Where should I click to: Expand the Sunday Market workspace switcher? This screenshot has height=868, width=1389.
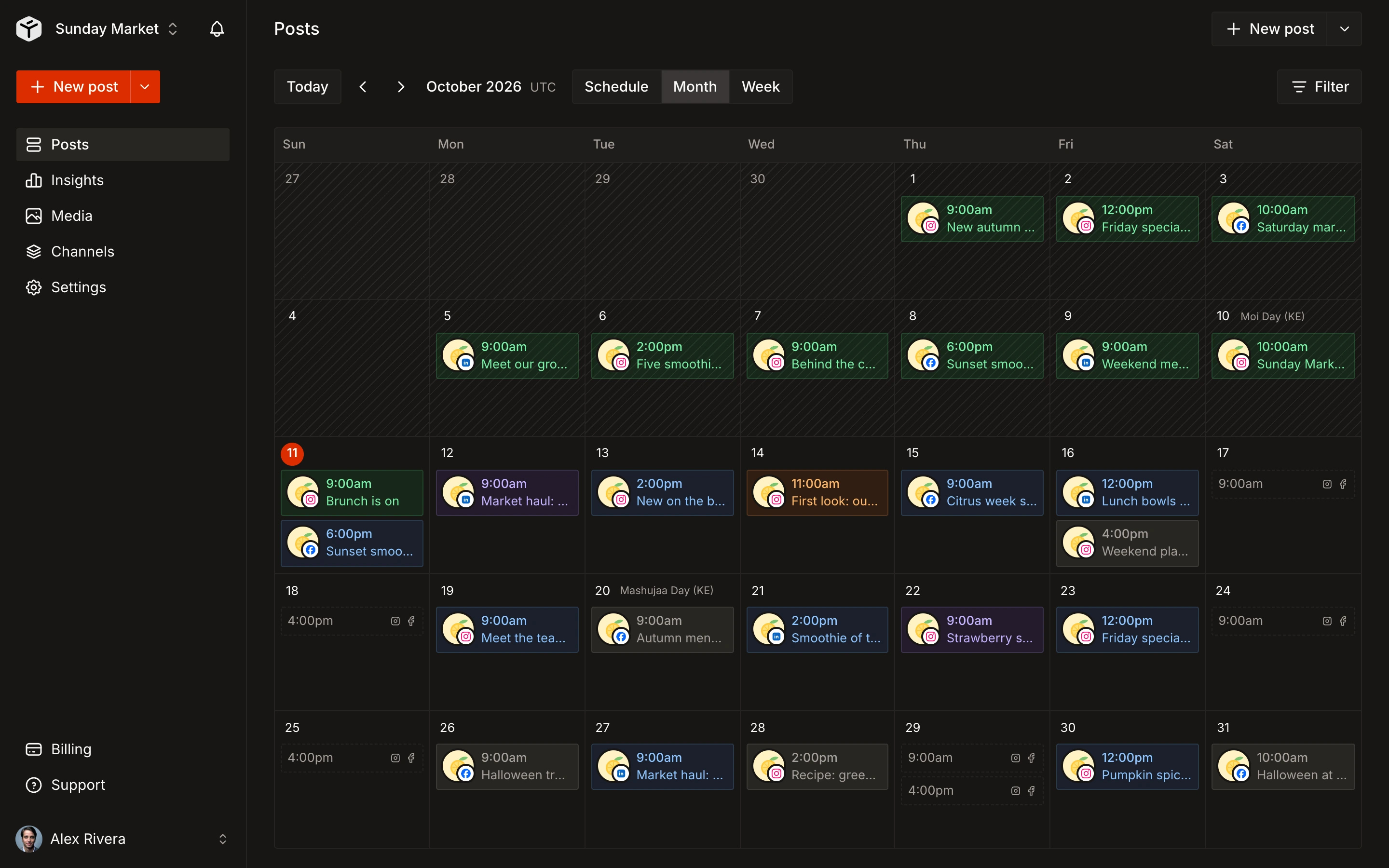pyautogui.click(x=173, y=29)
